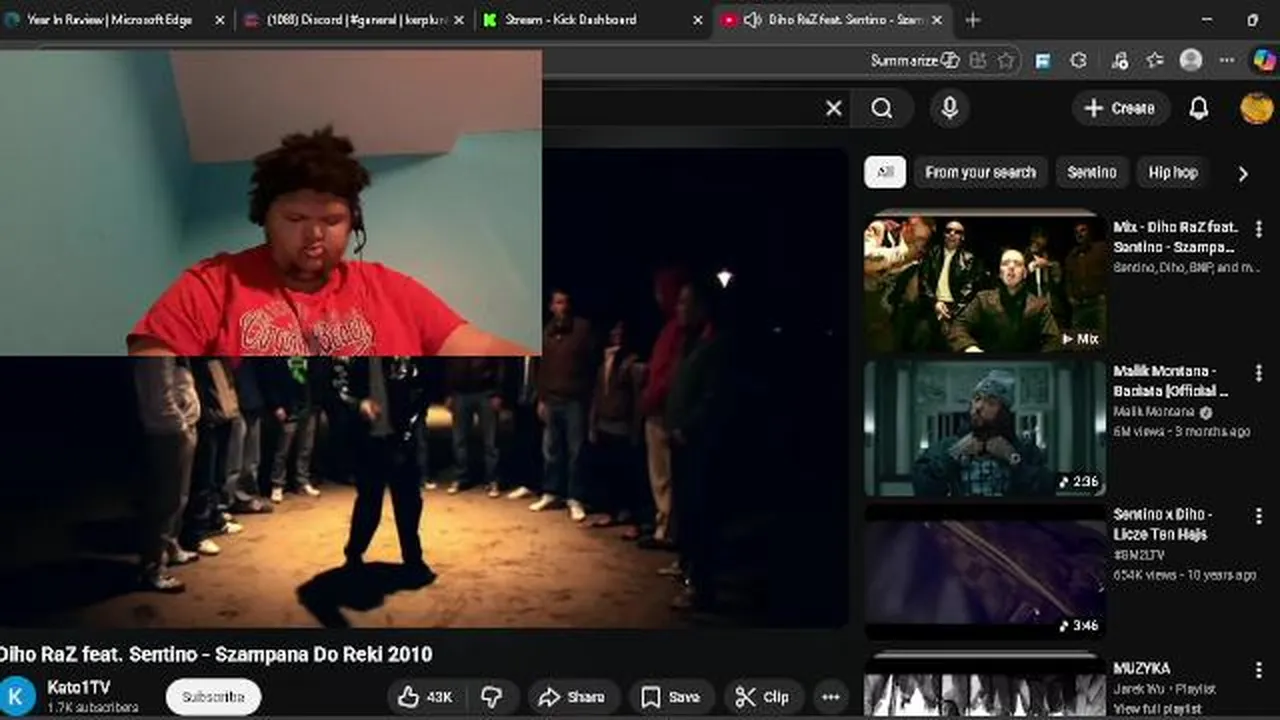1280x720 pixels.
Task: Open the MUZYKA playlist thumbnail
Action: click(985, 686)
